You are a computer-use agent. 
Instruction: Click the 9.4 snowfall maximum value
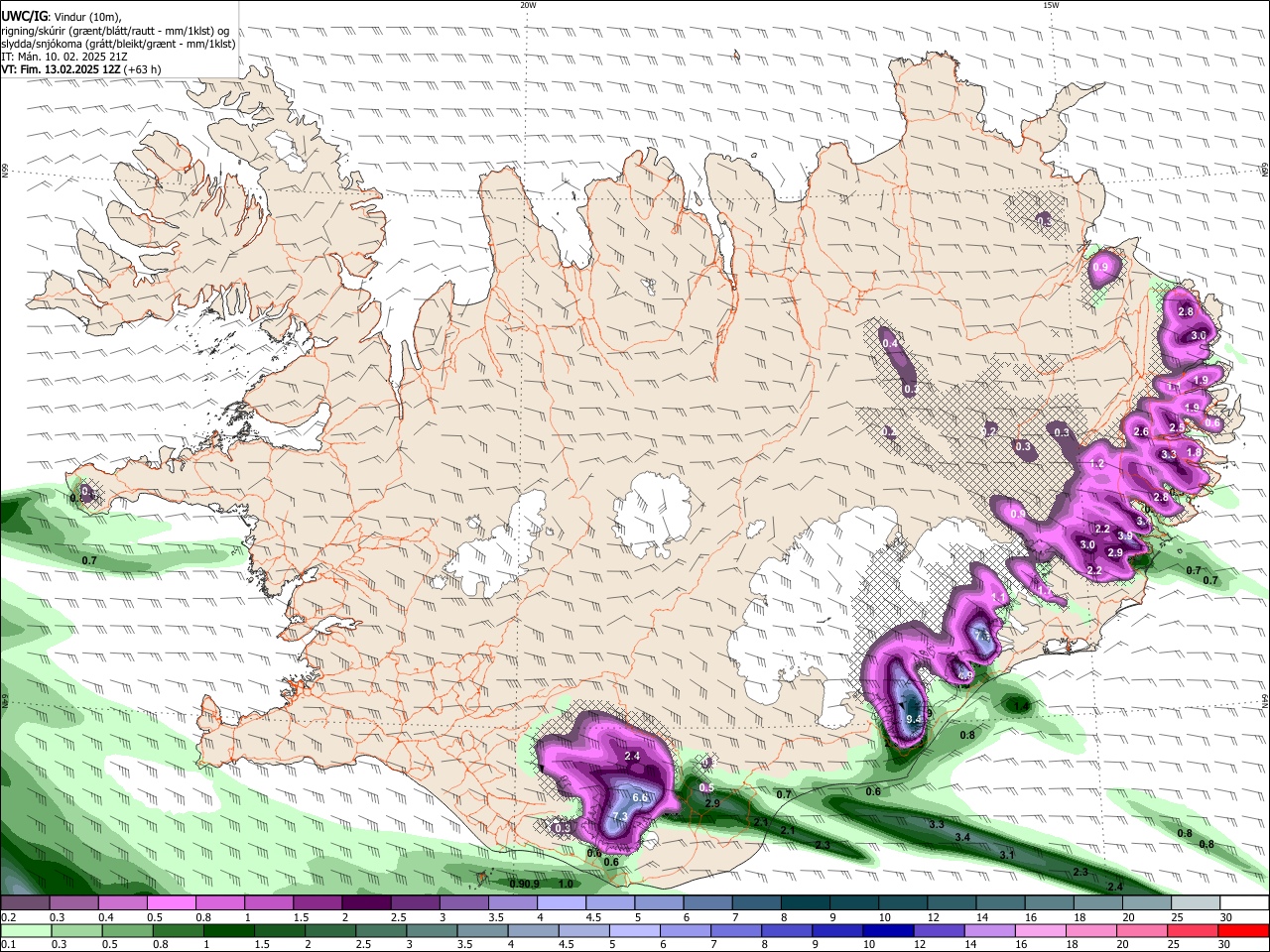pyautogui.click(x=915, y=719)
